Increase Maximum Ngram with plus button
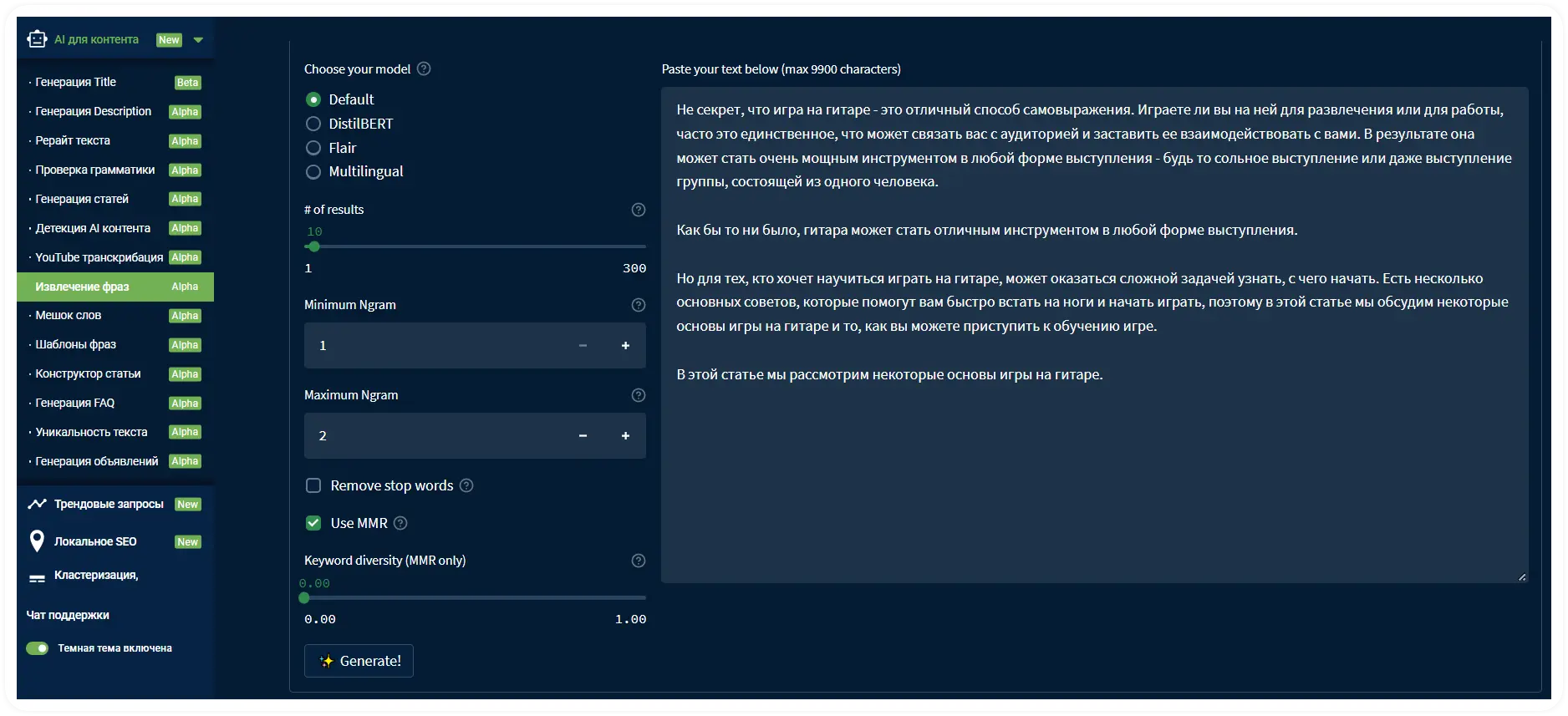Screen dimensions: 1568x716 click(x=625, y=436)
